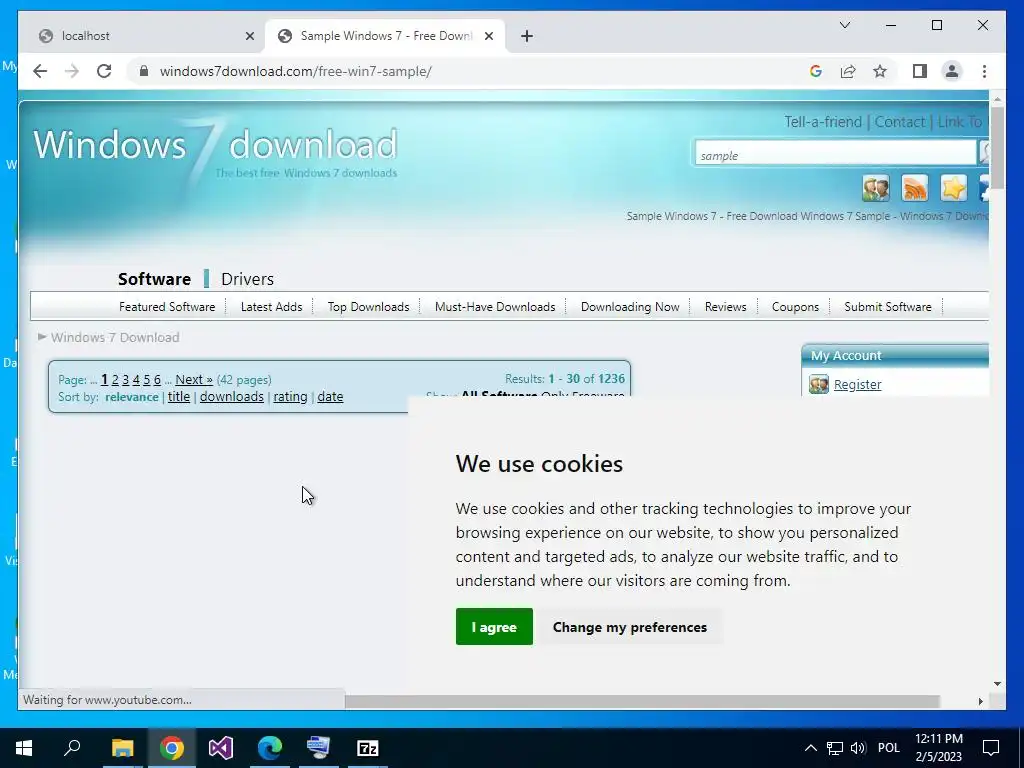Click the Register icon in My Account
The height and width of the screenshot is (768, 1024).
[818, 384]
